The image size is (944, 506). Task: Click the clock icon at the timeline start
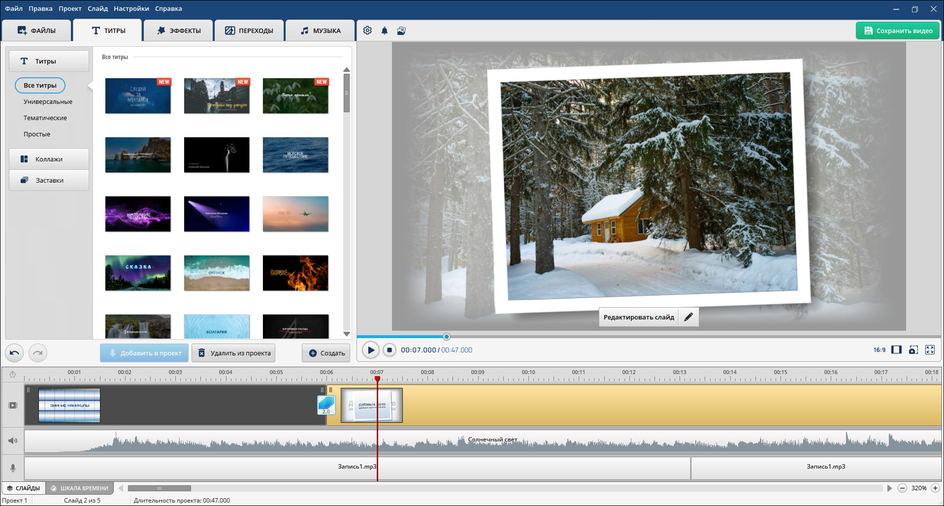click(13, 375)
